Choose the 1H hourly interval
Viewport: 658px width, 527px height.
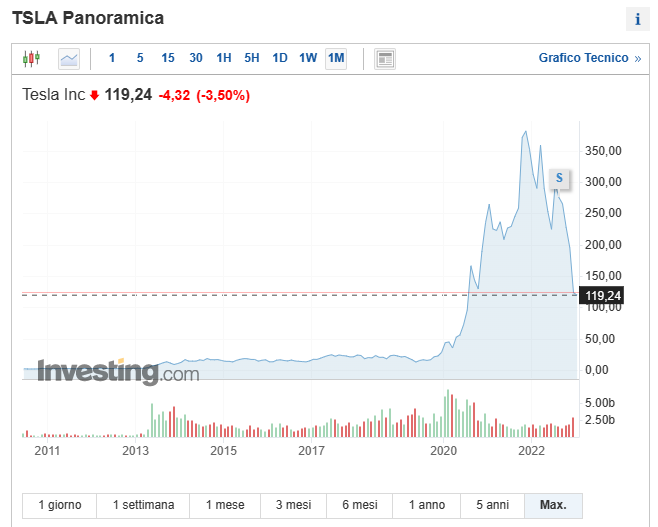[x=224, y=58]
